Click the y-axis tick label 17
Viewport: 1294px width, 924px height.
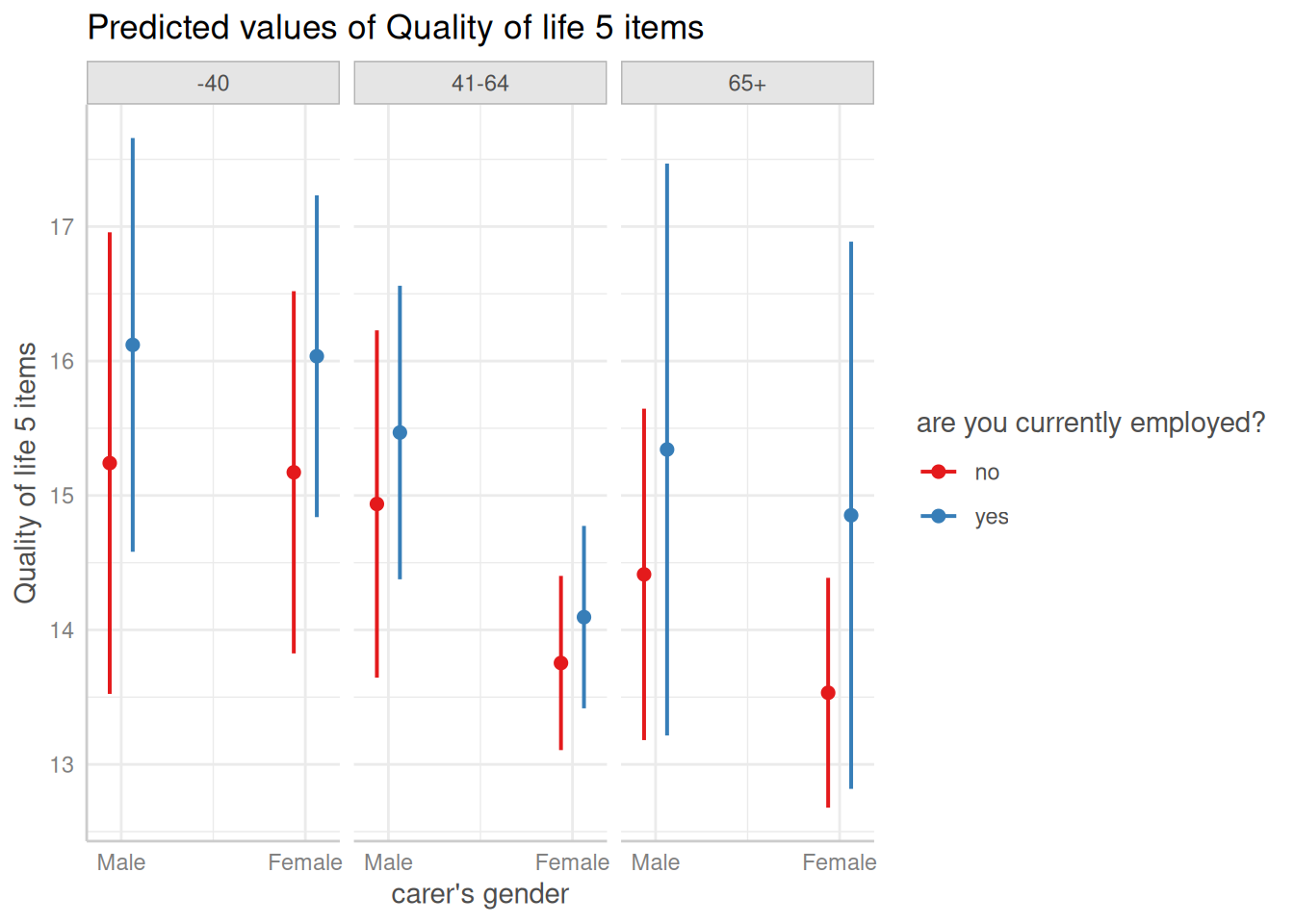(x=62, y=227)
